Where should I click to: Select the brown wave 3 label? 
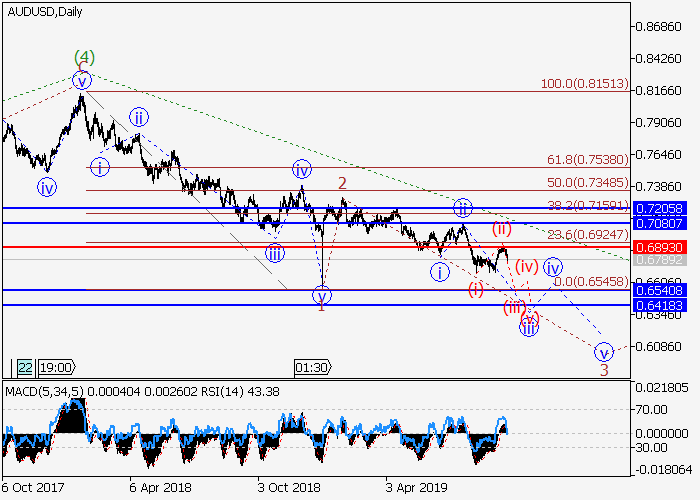tap(604, 371)
